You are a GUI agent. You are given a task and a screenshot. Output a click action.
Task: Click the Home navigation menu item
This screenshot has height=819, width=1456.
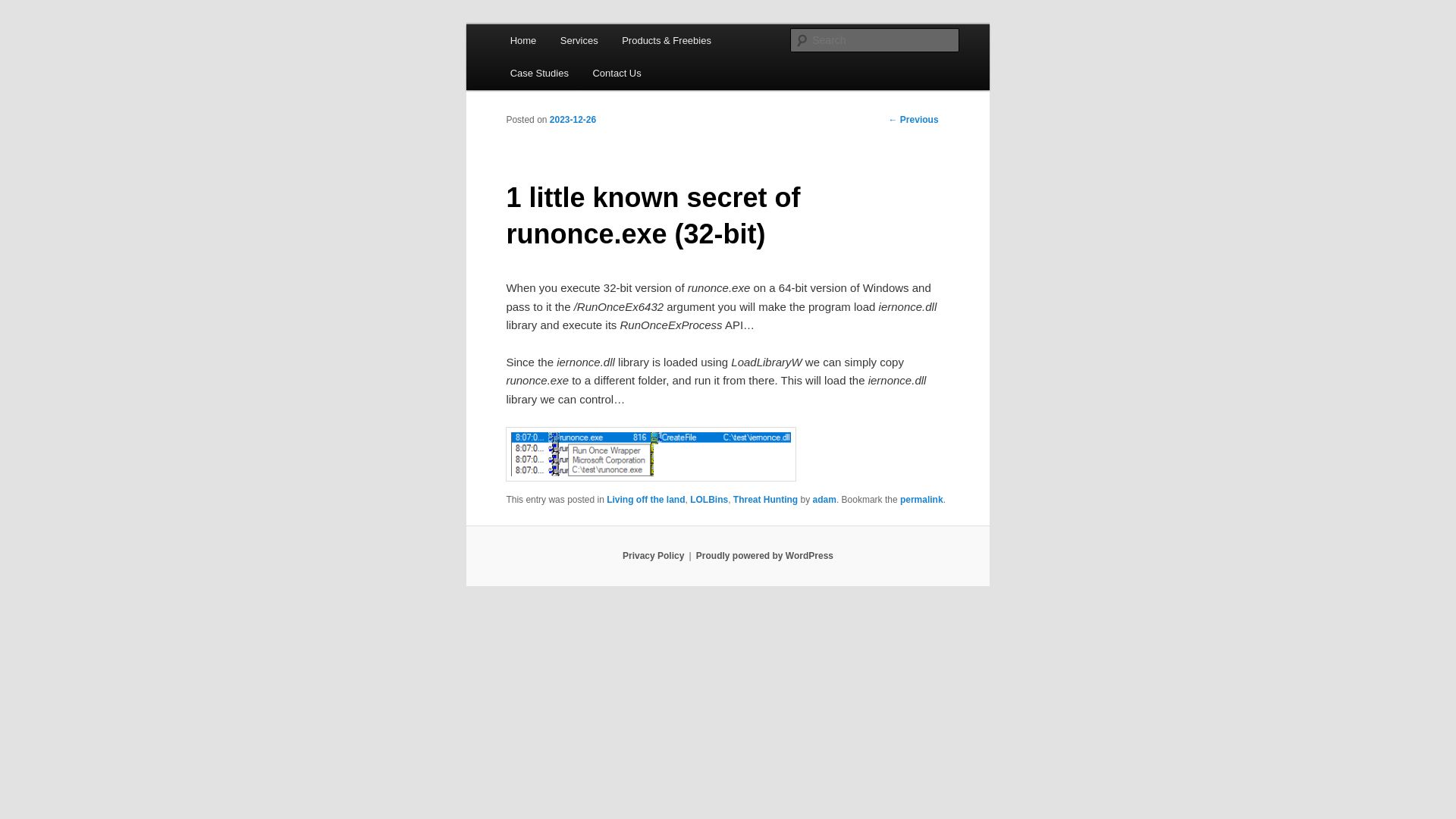523,40
